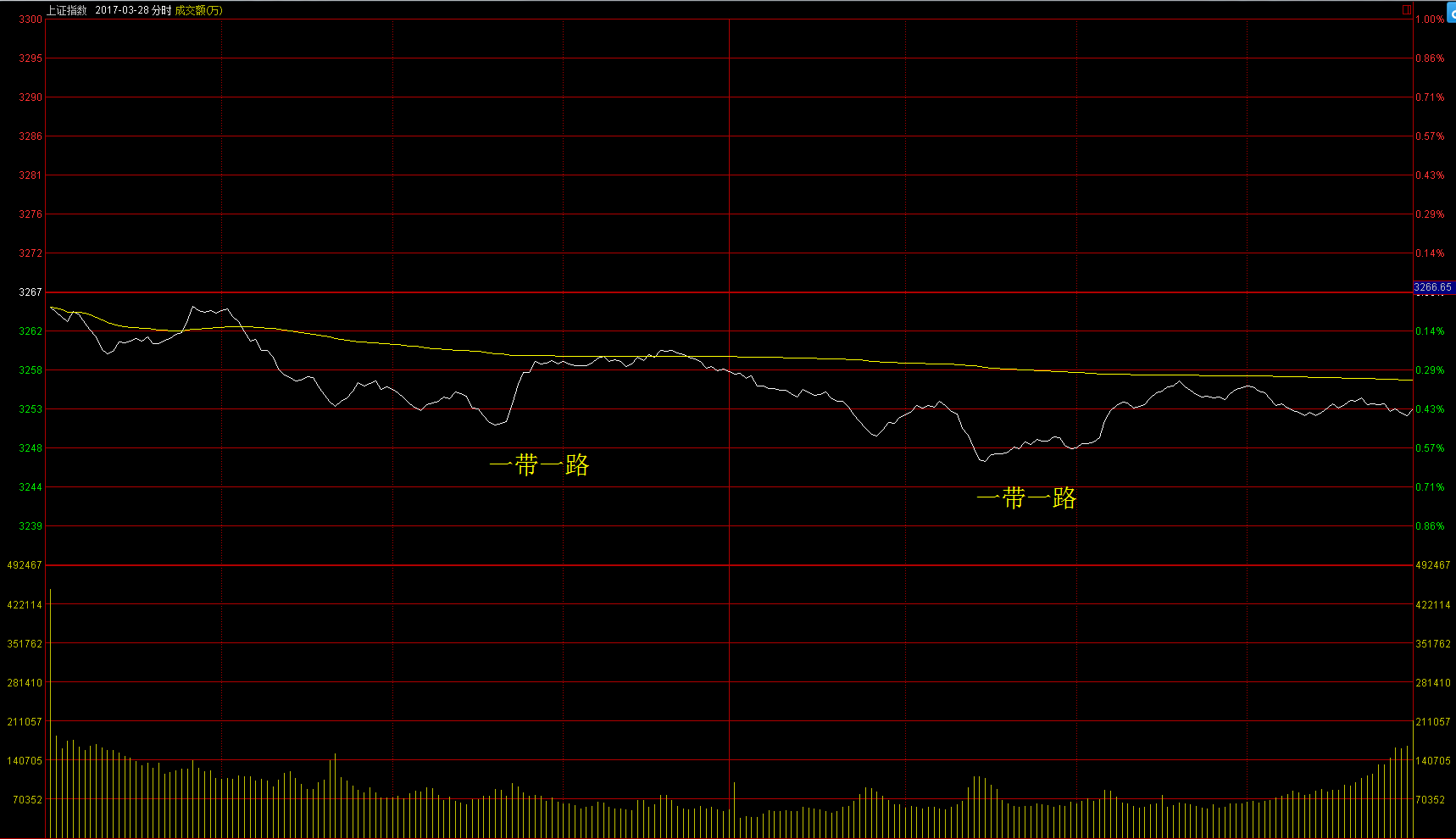
Task: Click the green 3239 label on left axis
Action: click(x=31, y=526)
